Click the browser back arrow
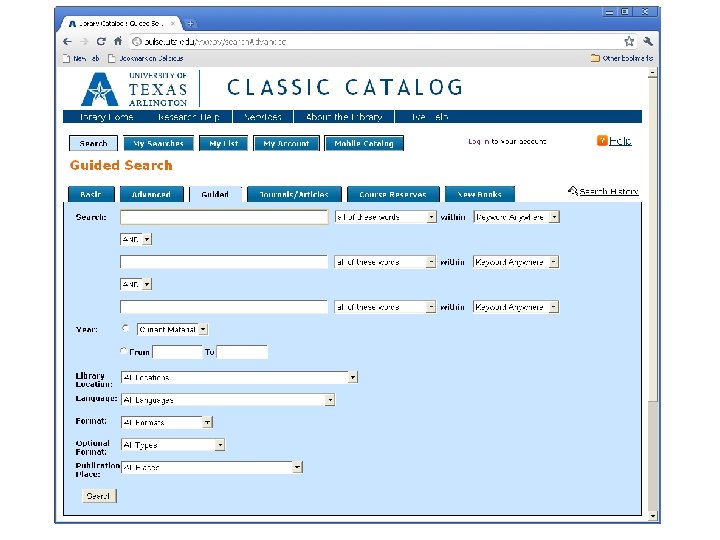The height and width of the screenshot is (540, 720). (x=68, y=41)
